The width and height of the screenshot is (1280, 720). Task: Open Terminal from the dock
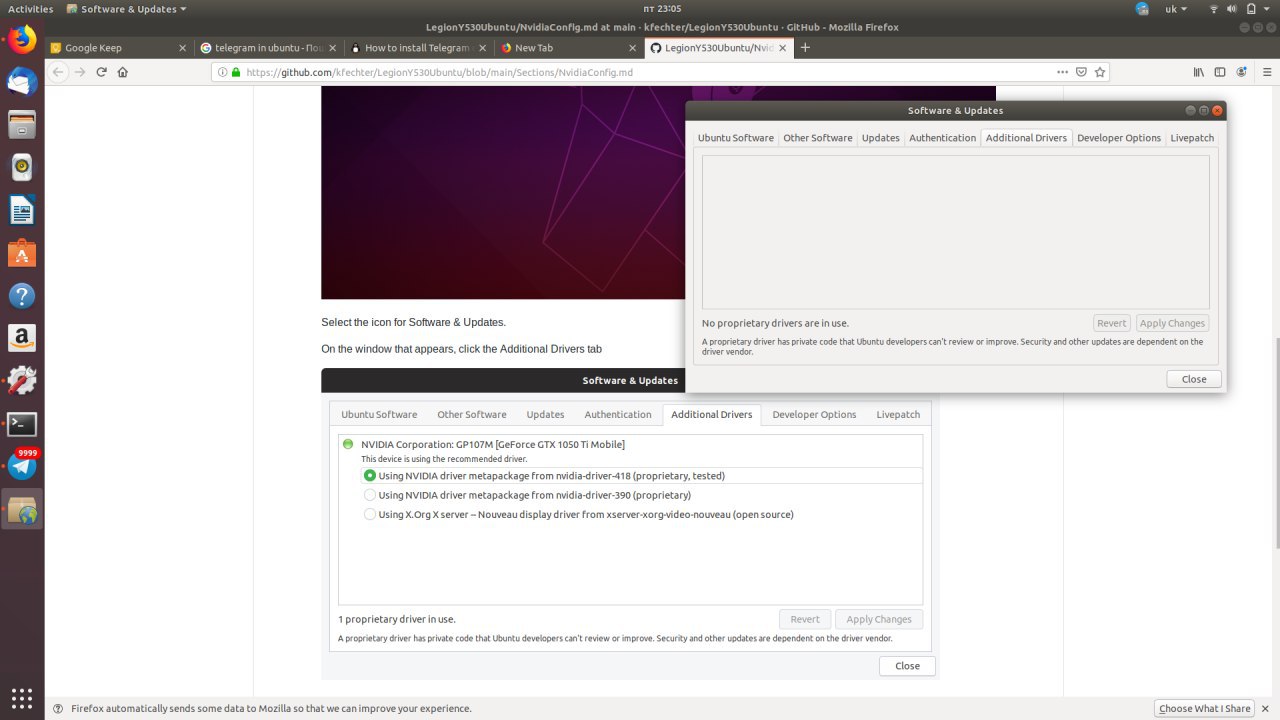pos(22,424)
